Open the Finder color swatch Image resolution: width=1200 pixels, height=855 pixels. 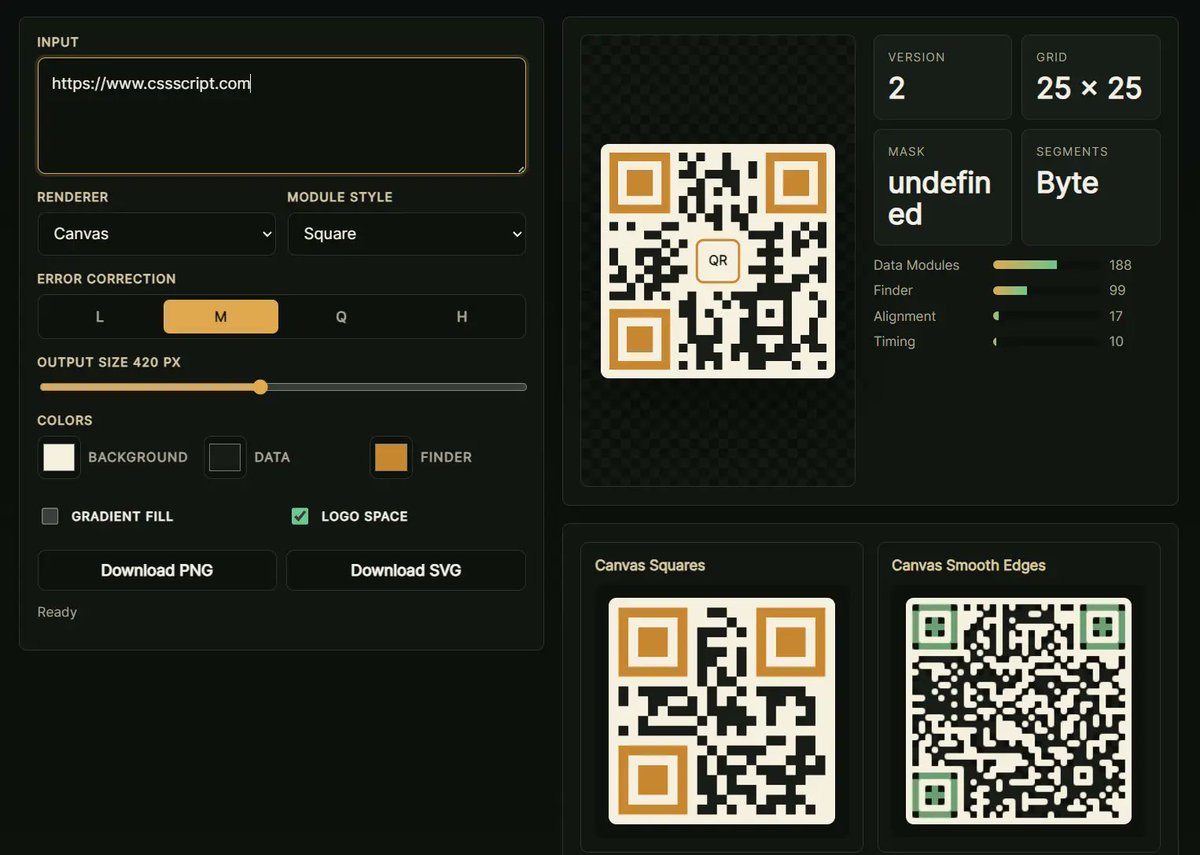(x=391, y=457)
